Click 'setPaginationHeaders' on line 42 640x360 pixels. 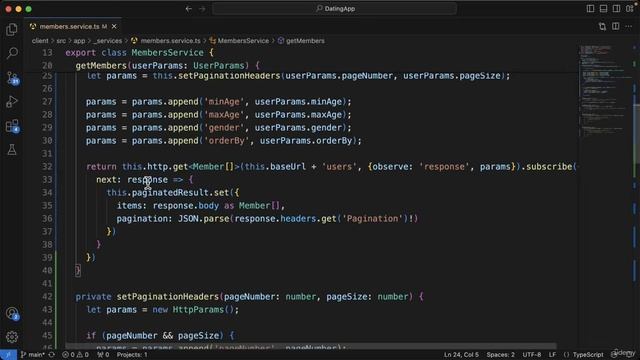tap(168, 297)
